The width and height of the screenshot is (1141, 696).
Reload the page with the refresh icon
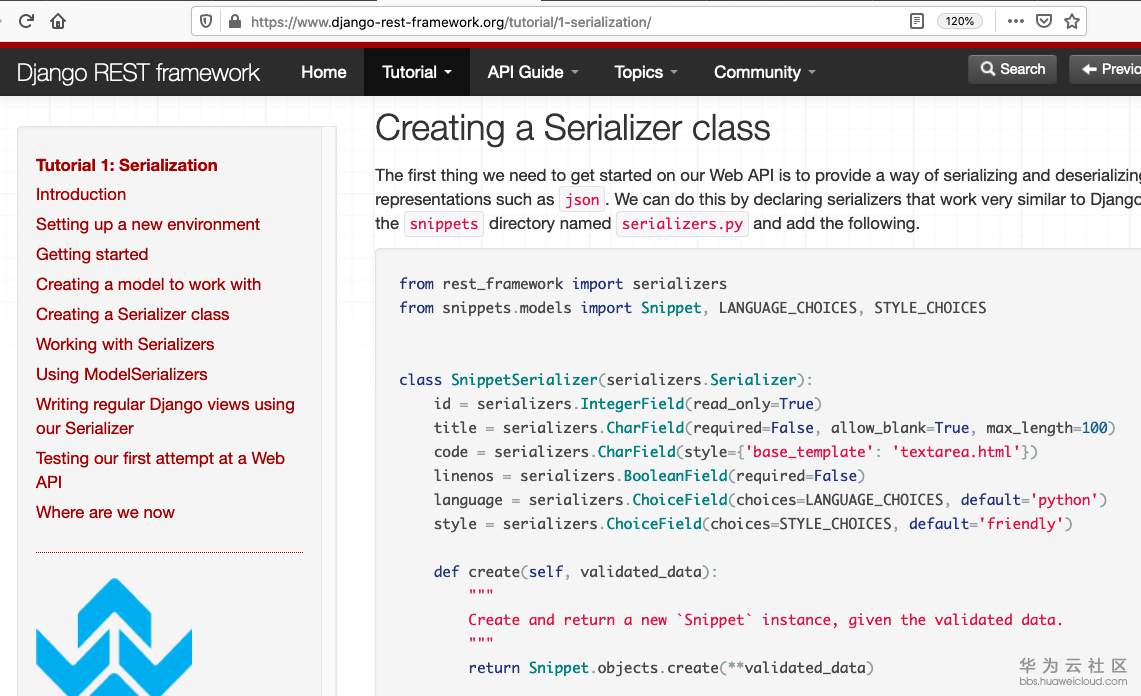click(27, 21)
